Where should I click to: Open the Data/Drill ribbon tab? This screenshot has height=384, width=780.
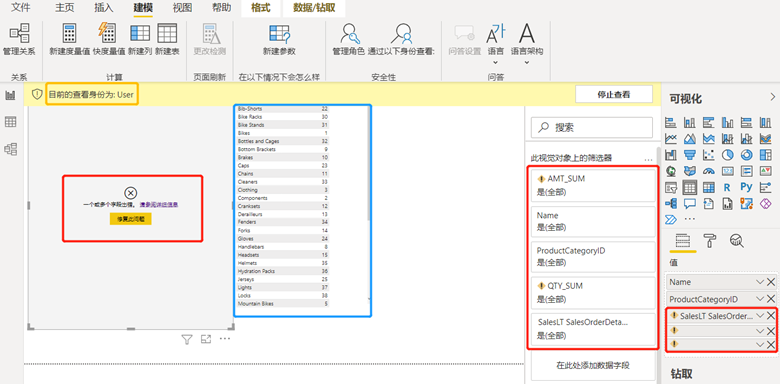point(314,7)
